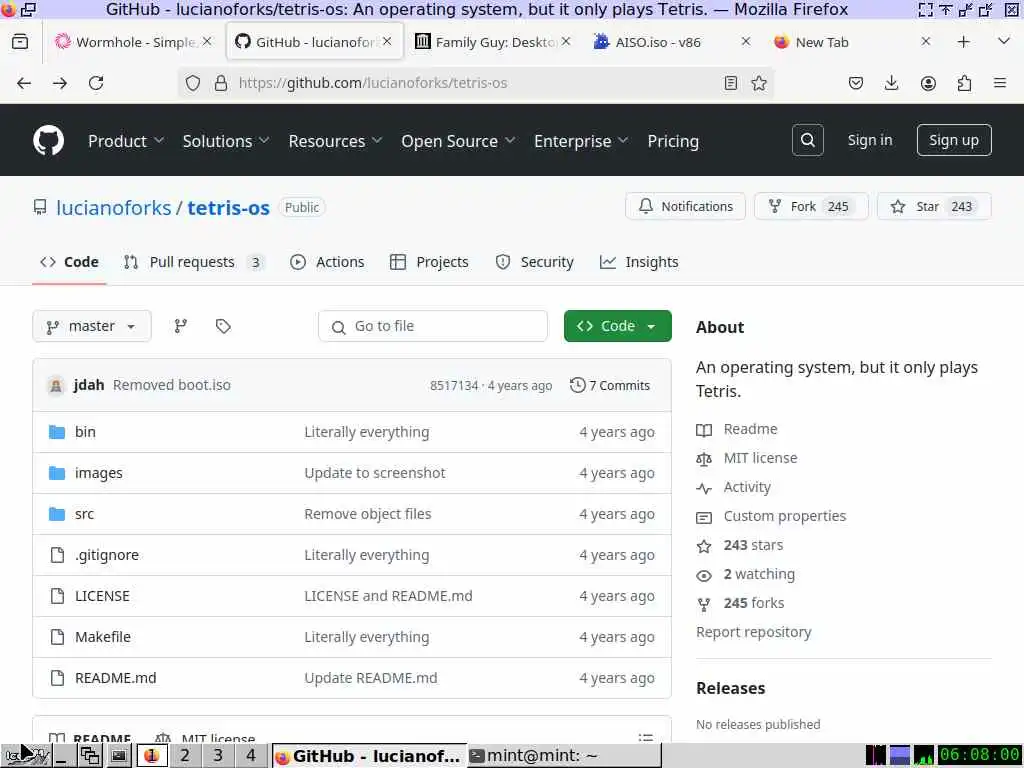The height and width of the screenshot is (768, 1024).
Task: Click the Firefox URL address bar
Action: tap(475, 83)
